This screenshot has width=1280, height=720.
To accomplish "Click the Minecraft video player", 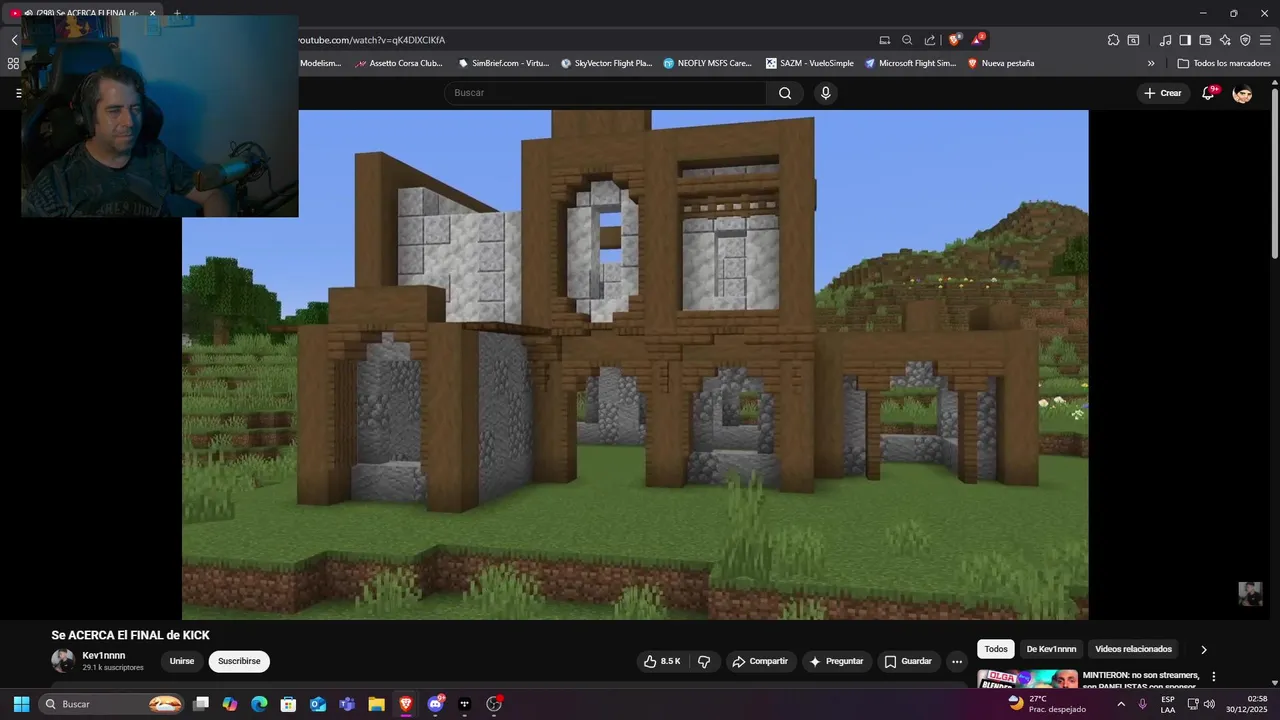I will pyautogui.click(x=635, y=365).
